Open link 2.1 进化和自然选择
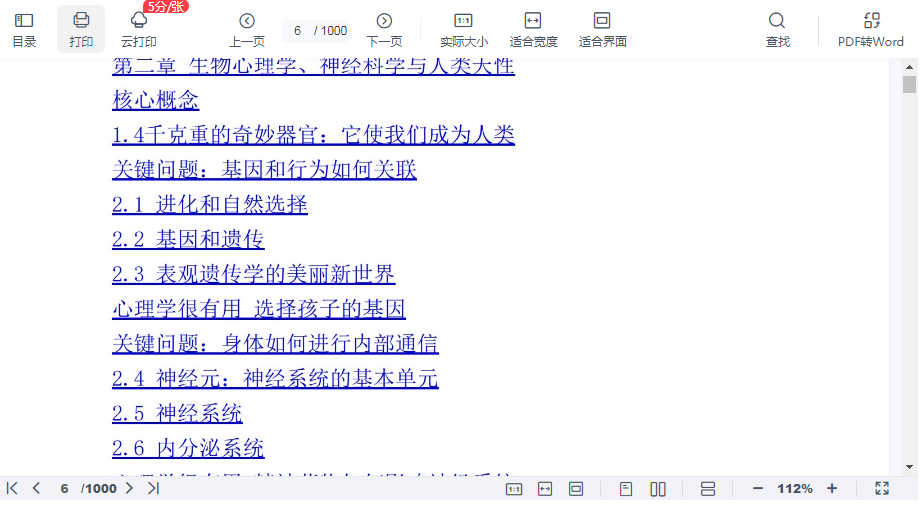Image resolution: width=924 pixels, height=508 pixels. click(210, 205)
